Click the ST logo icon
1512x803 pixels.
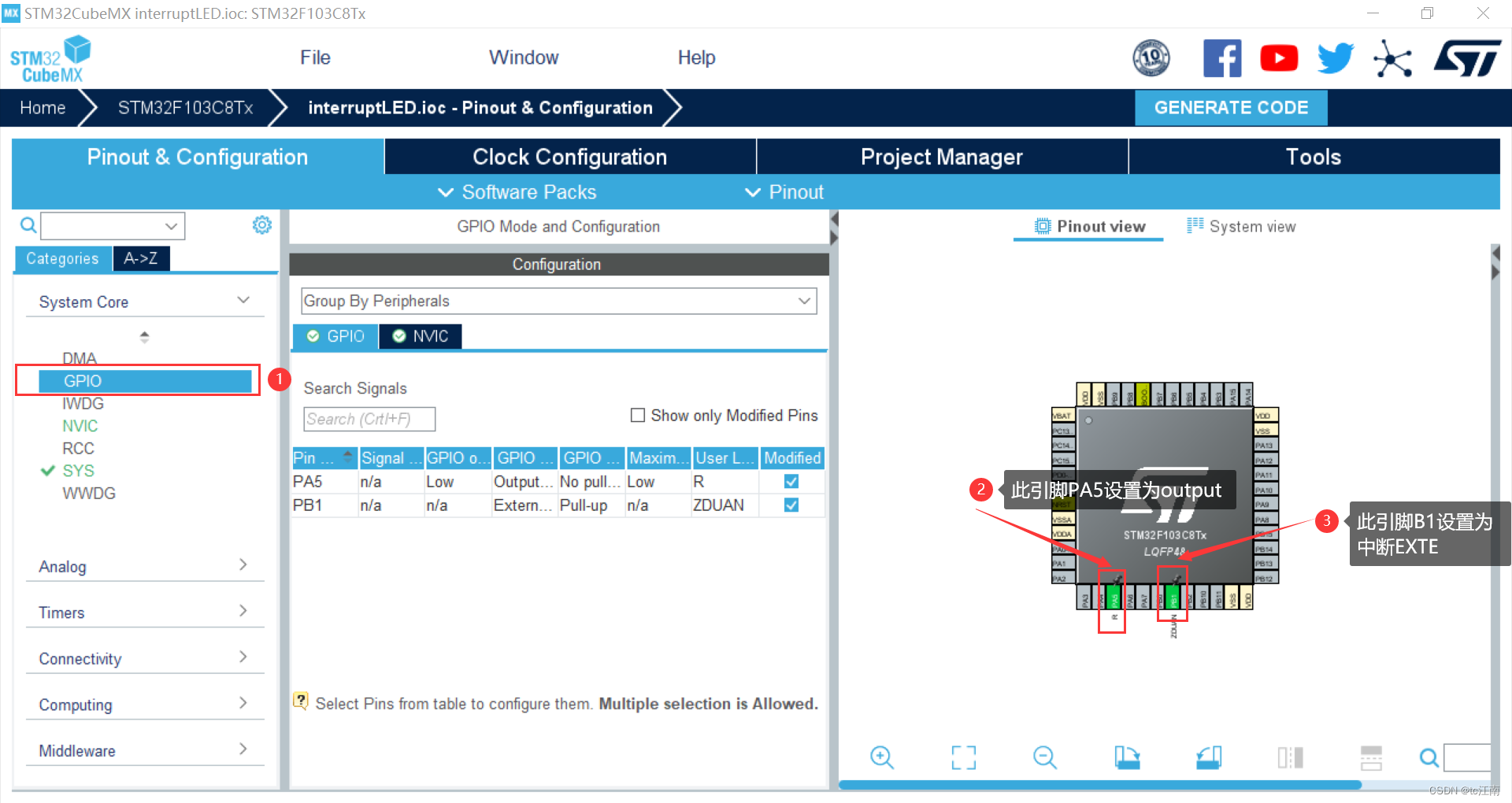(1468, 58)
